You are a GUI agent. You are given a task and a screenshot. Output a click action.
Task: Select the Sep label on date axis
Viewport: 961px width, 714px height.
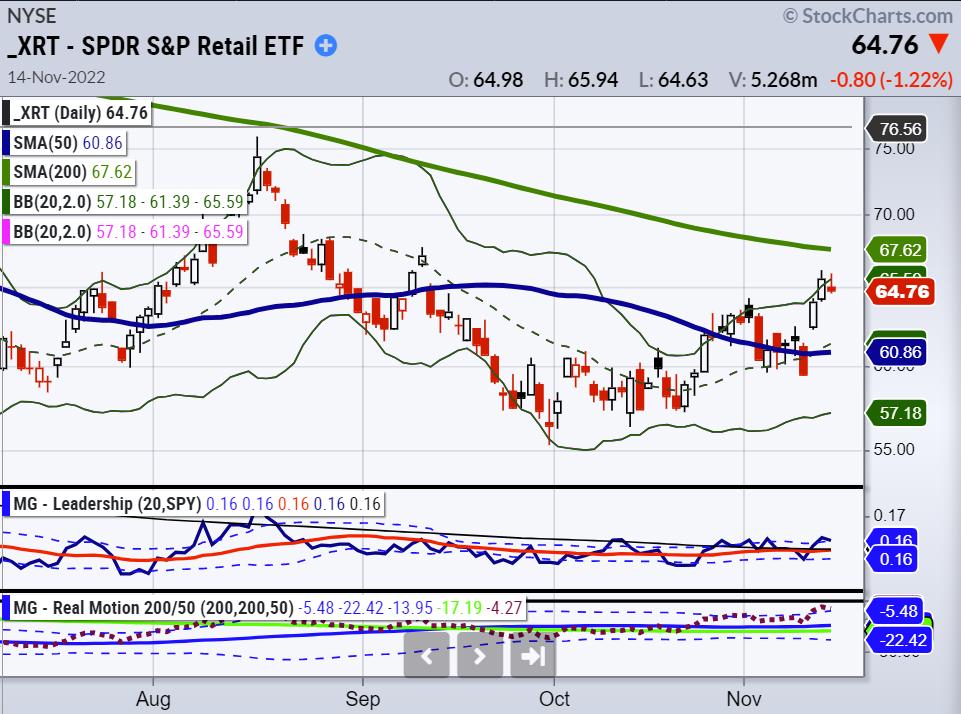tap(363, 698)
